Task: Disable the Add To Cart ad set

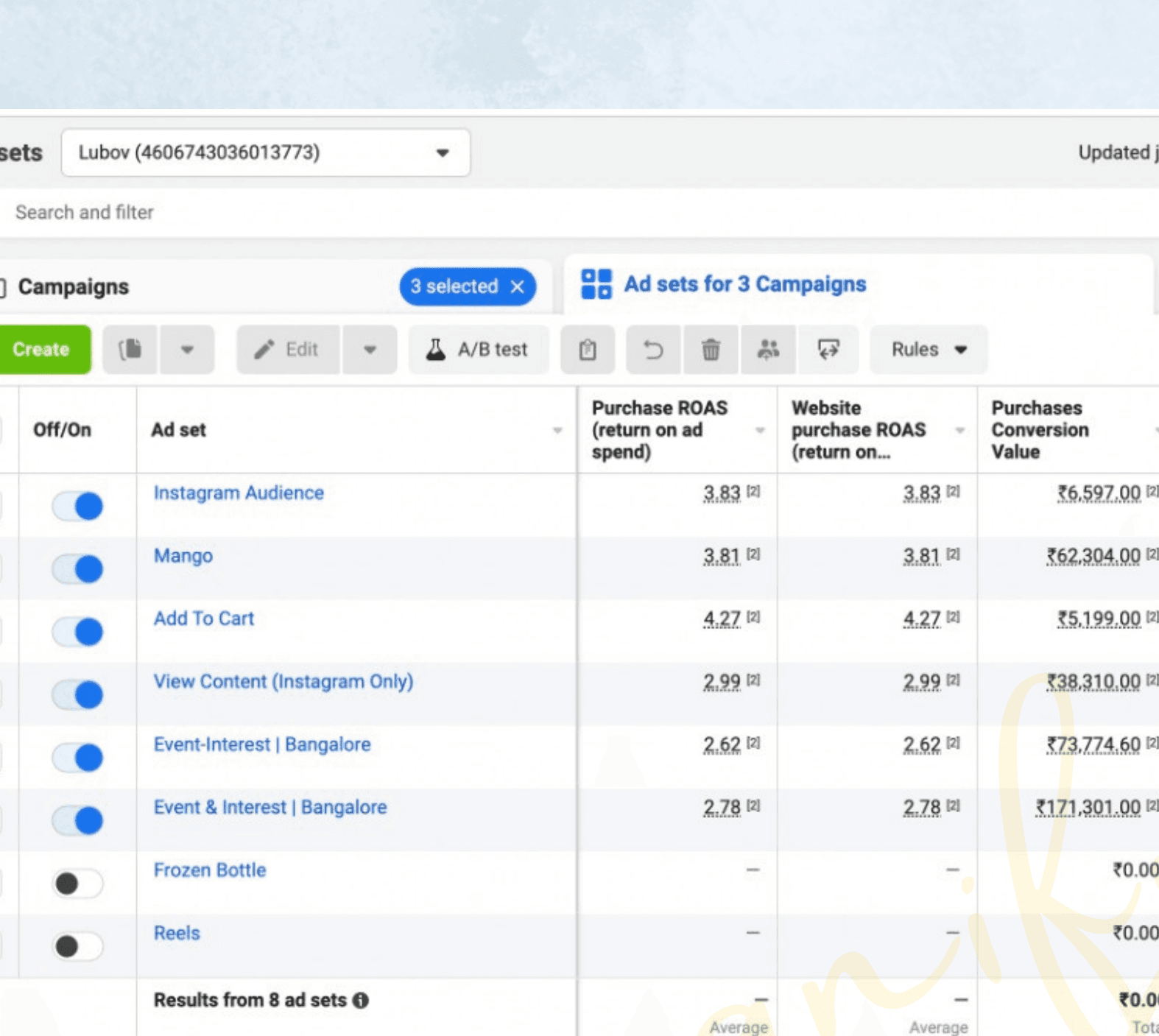Action: pos(78,631)
